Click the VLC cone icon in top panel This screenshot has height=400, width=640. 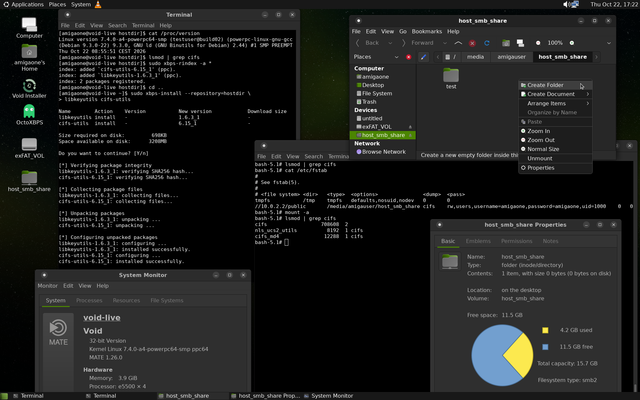98,4
